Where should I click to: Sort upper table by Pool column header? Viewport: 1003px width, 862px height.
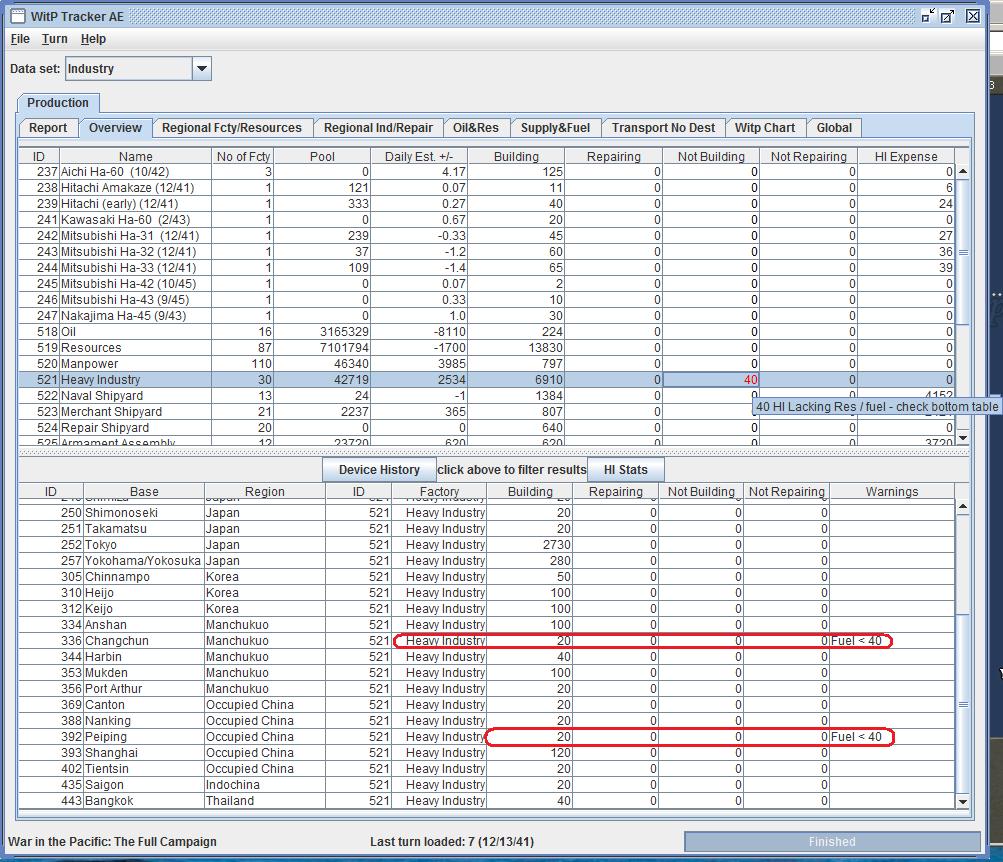[x=322, y=156]
